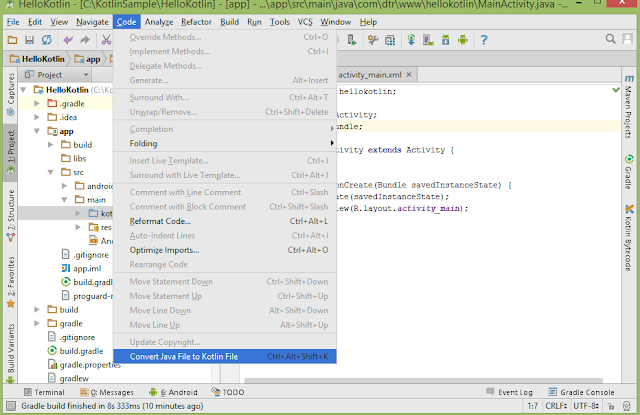Open the Gradle side panel
This screenshot has height=415, width=640.
(x=629, y=172)
